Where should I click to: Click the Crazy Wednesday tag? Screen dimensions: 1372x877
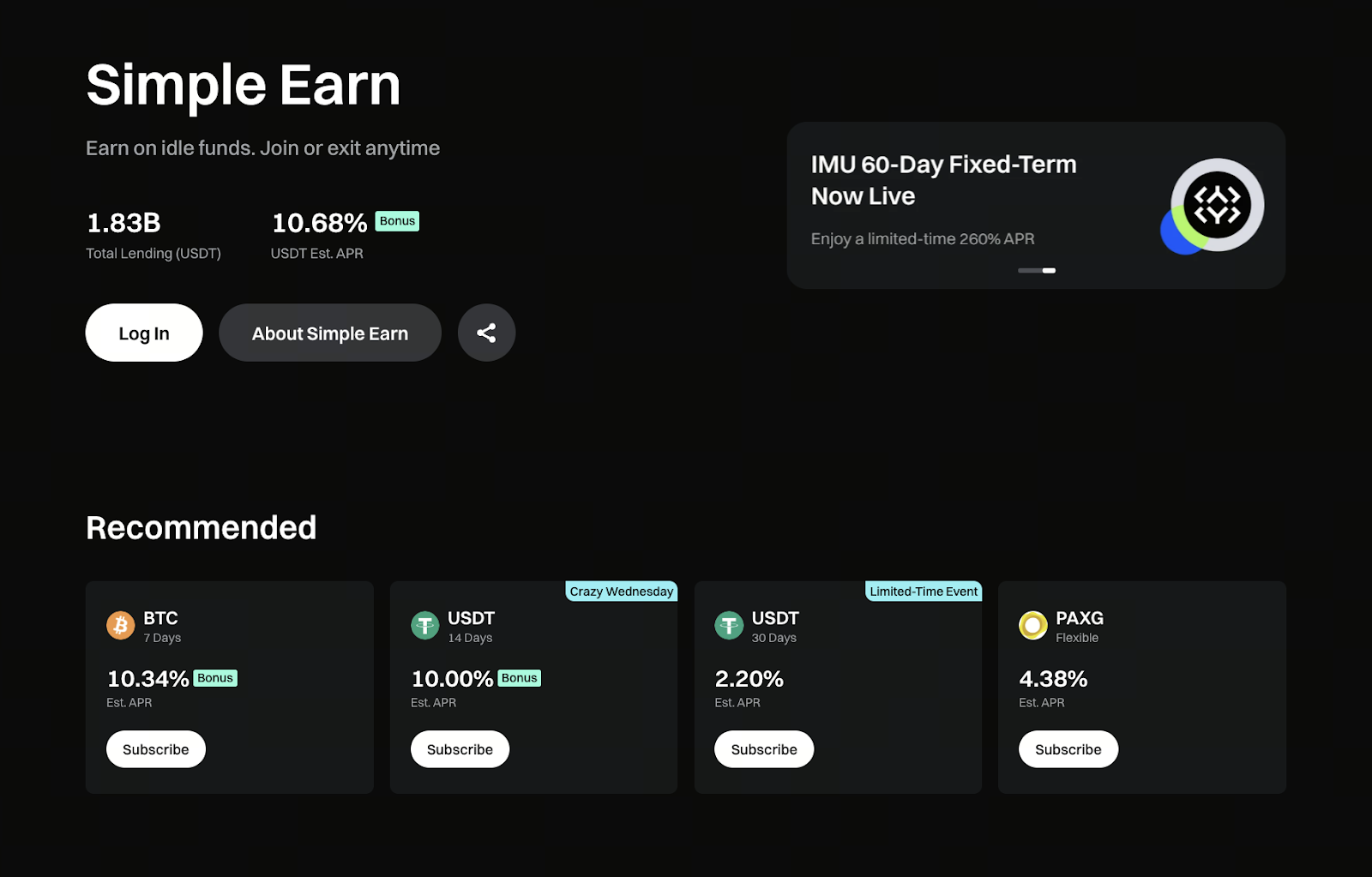(622, 592)
